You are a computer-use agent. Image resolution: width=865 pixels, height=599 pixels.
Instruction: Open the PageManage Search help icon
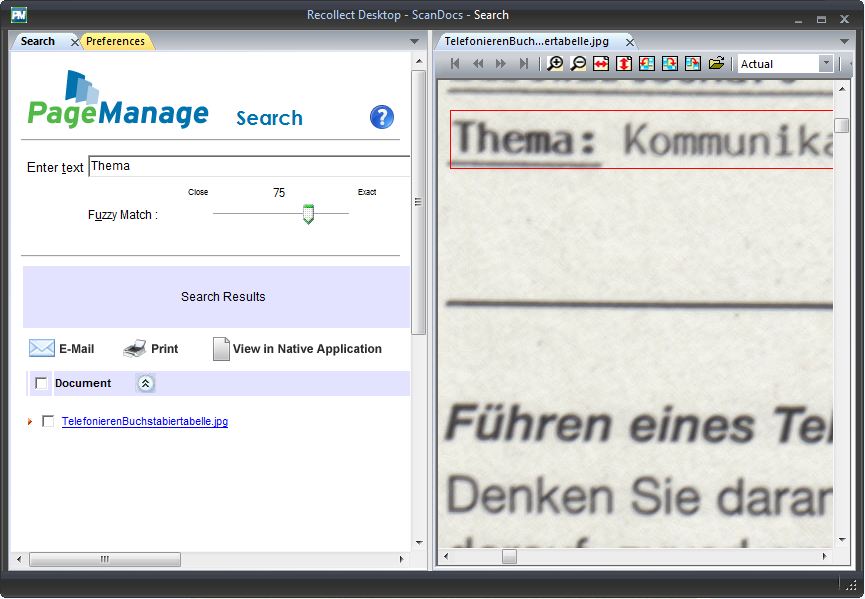click(x=382, y=117)
